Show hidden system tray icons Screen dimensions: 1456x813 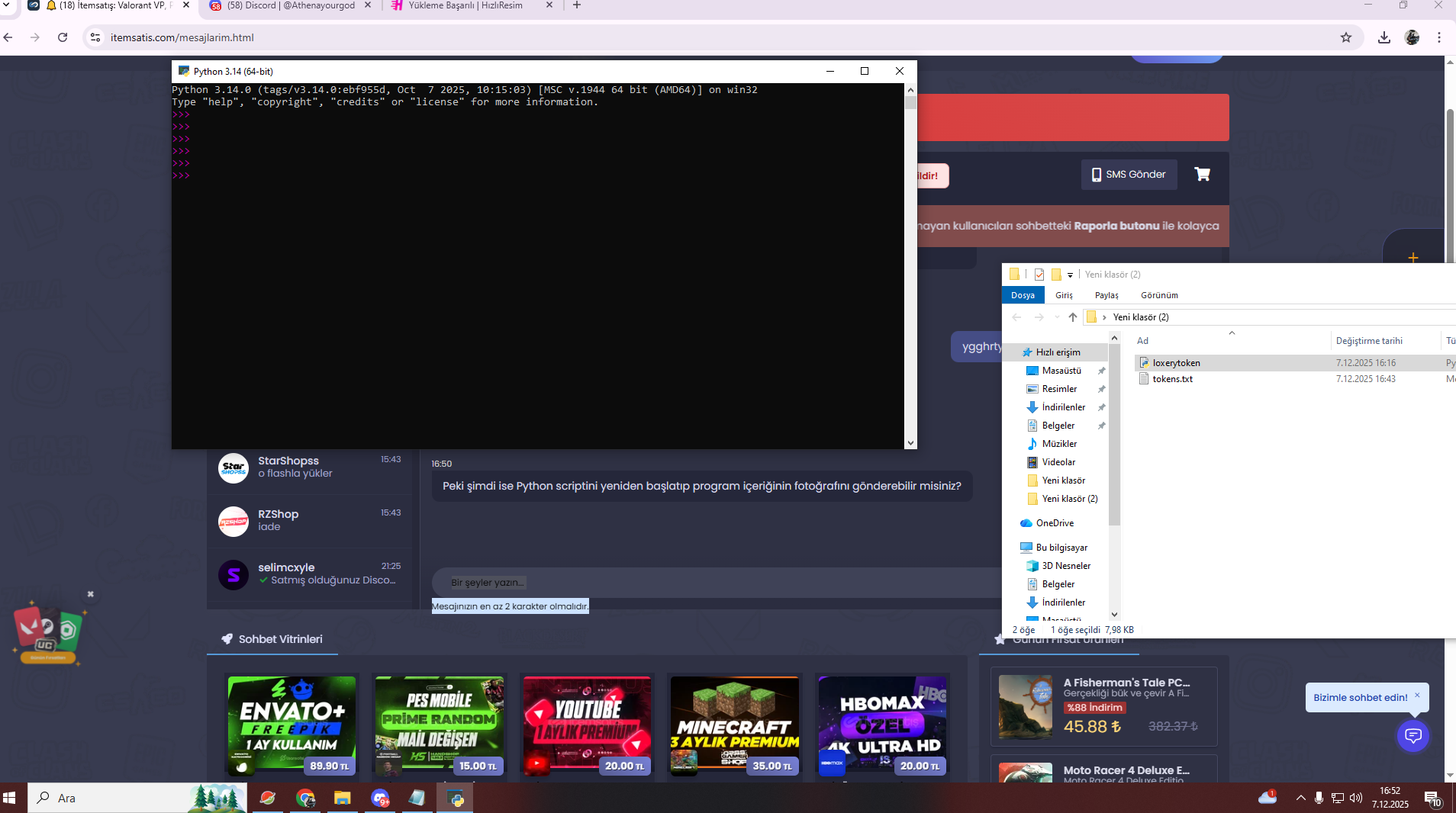[1300, 798]
